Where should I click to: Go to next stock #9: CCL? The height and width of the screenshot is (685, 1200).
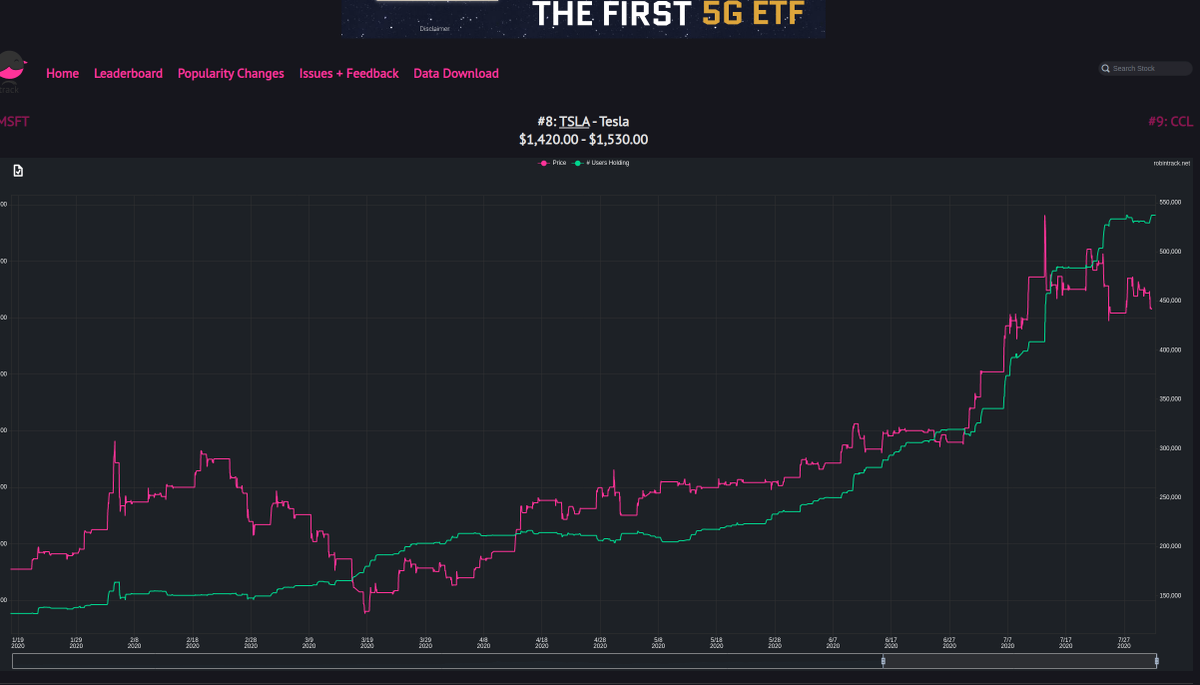[1171, 122]
